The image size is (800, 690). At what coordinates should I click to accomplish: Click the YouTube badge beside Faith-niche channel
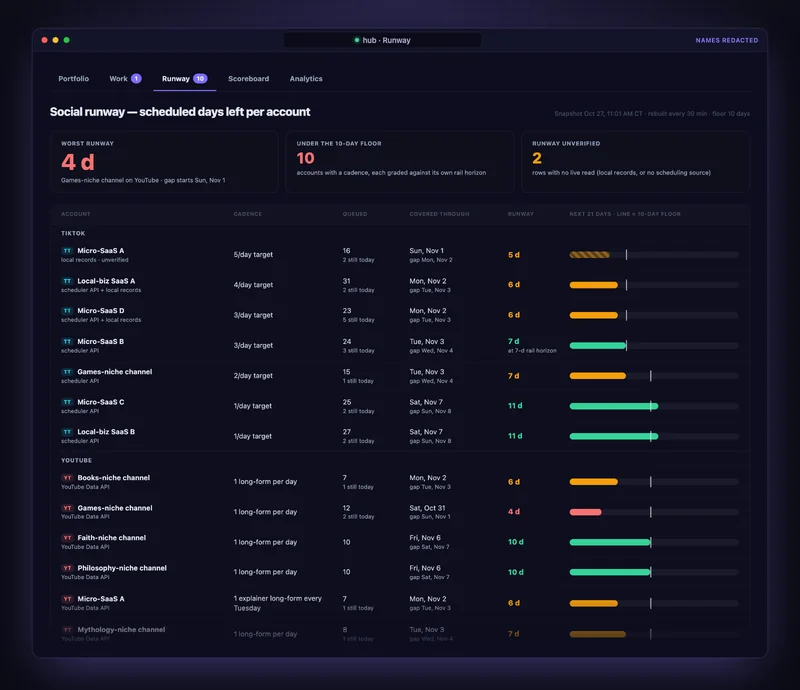[x=67, y=538]
